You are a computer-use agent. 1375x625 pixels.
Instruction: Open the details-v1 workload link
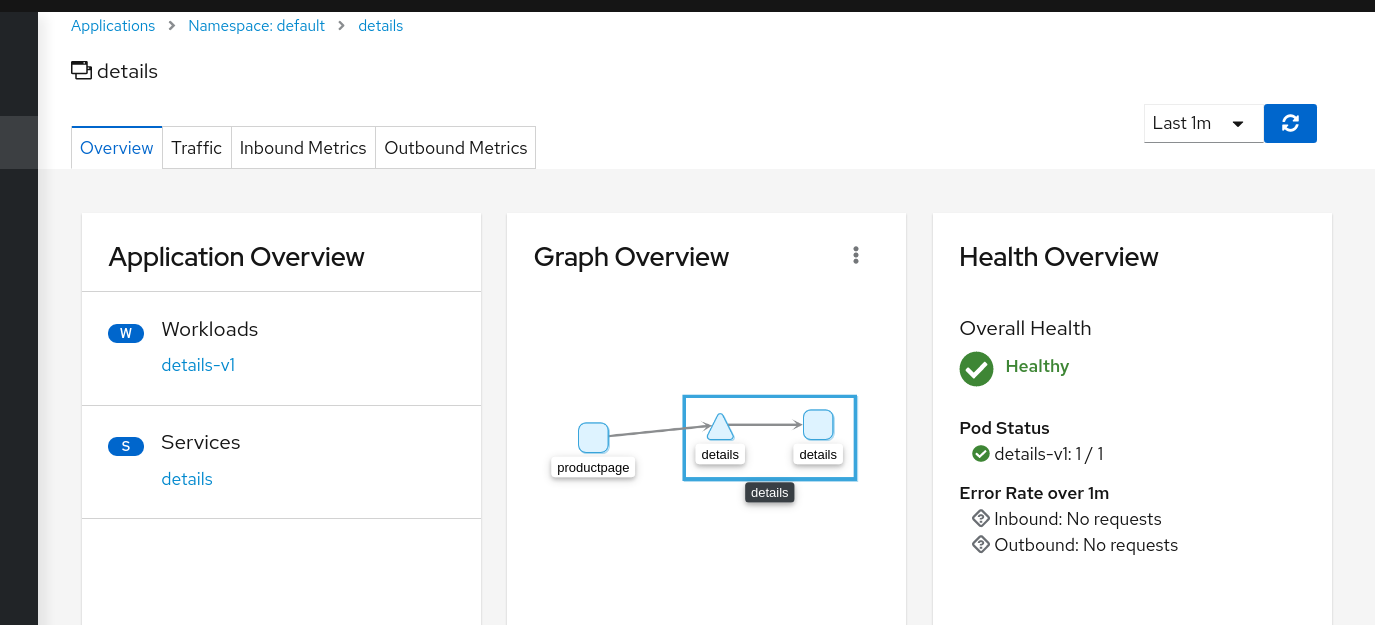click(x=198, y=365)
